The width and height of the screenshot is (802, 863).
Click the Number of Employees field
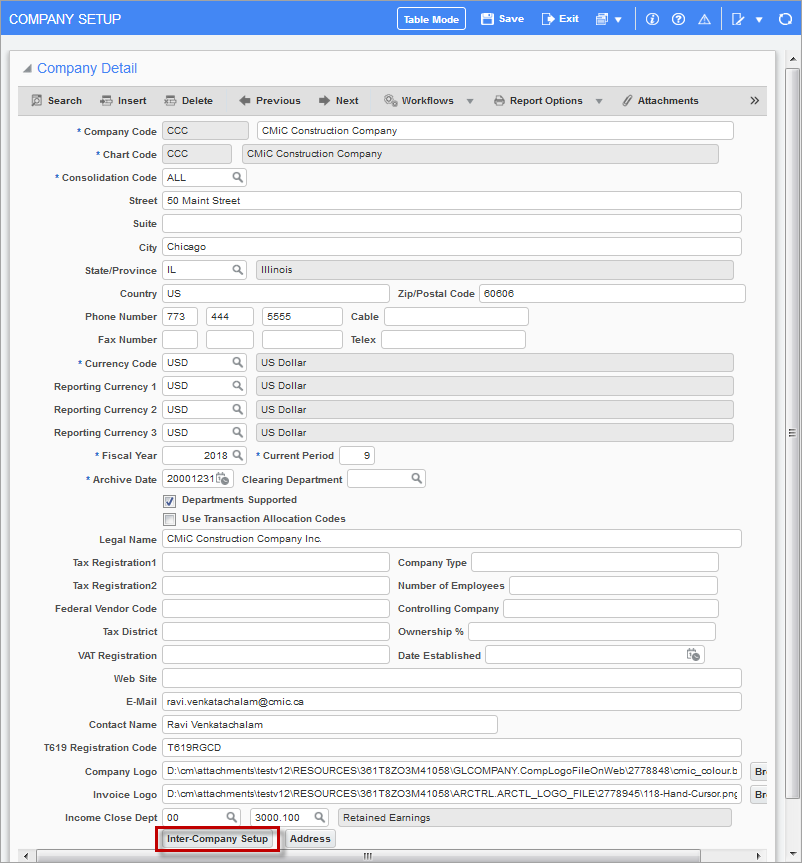click(613, 585)
